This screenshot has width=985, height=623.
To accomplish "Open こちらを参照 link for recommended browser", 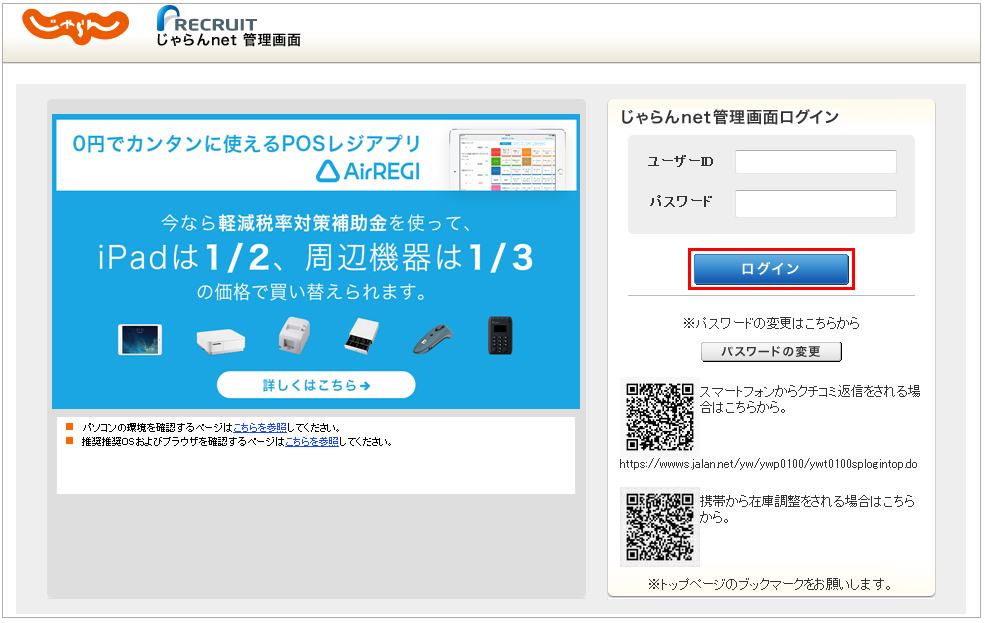I will click(311, 441).
